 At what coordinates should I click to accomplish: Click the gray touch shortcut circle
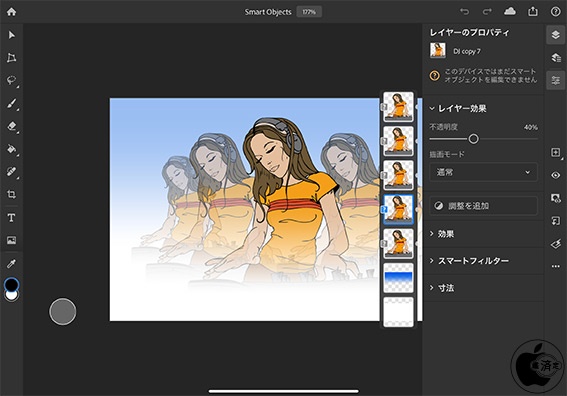click(x=63, y=311)
